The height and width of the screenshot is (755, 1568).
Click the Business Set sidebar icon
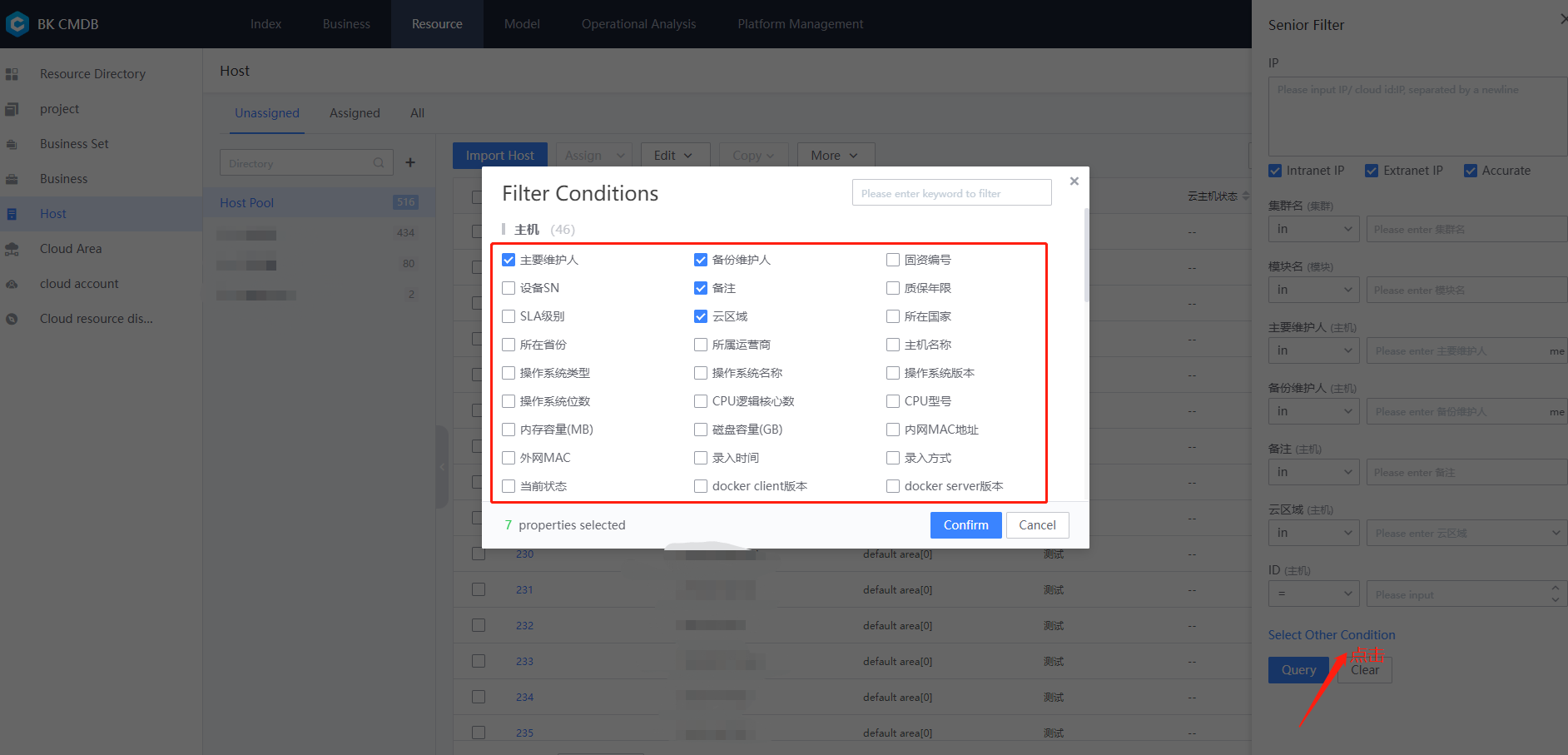click(12, 144)
